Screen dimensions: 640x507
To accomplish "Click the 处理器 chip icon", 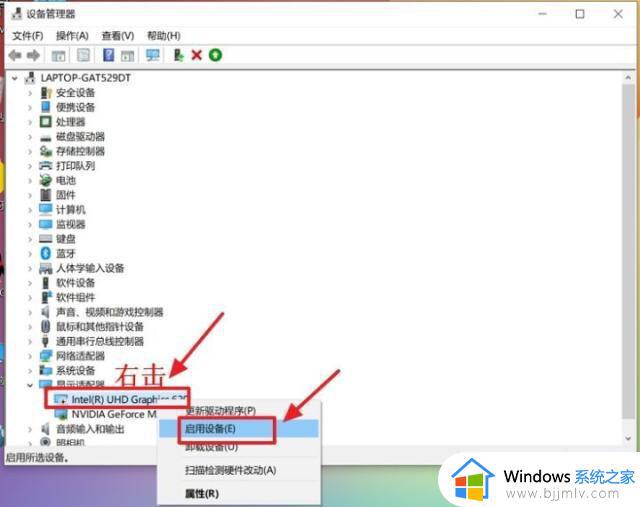I will pos(46,122).
